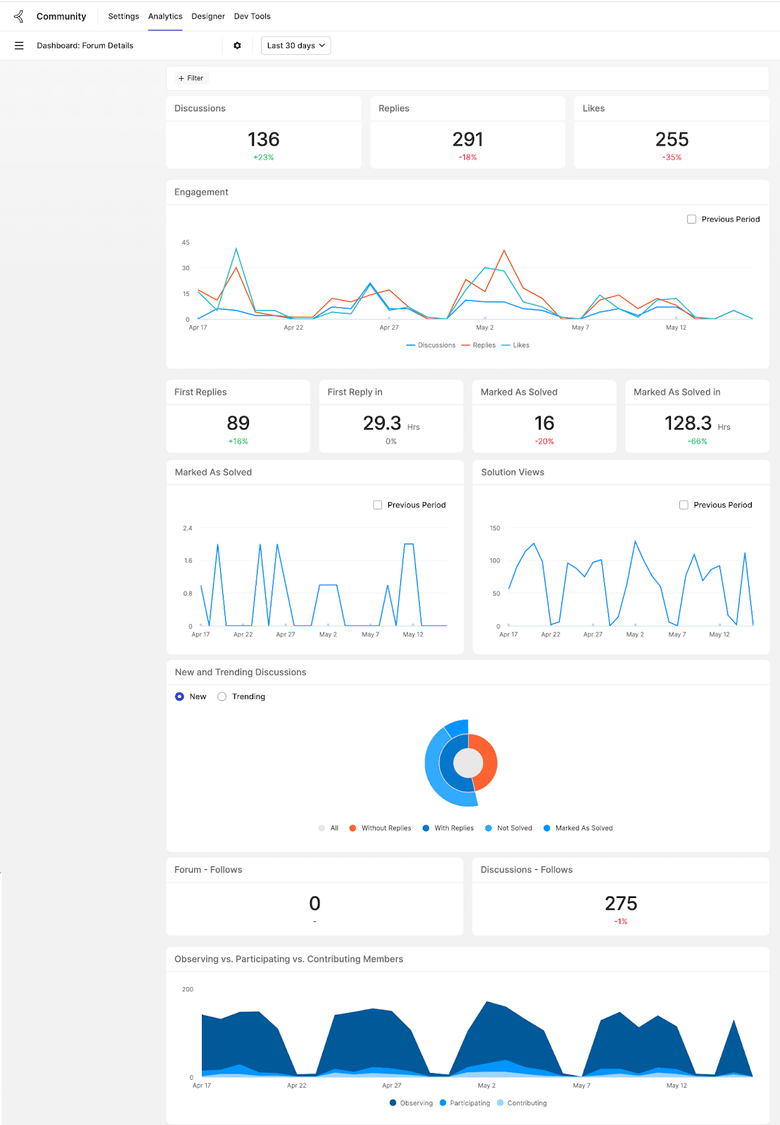Screen dimensions: 780x1125
Task: Open the hamburger menu icon
Action: (x=19, y=45)
